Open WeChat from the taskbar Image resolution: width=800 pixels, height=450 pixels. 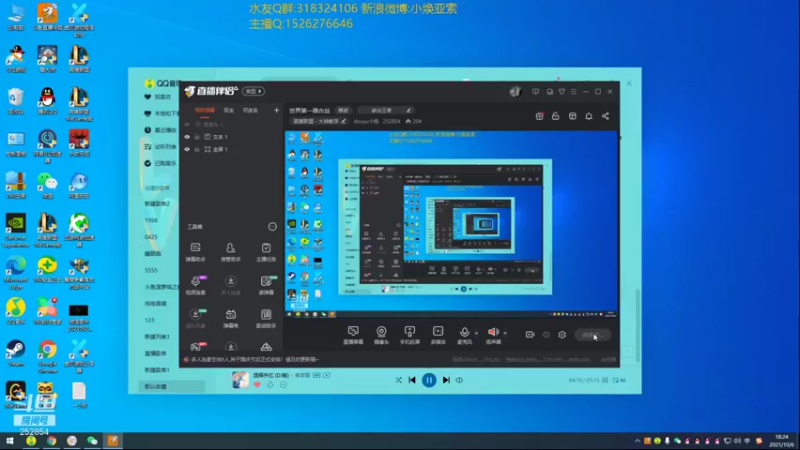pyautogui.click(x=92, y=441)
